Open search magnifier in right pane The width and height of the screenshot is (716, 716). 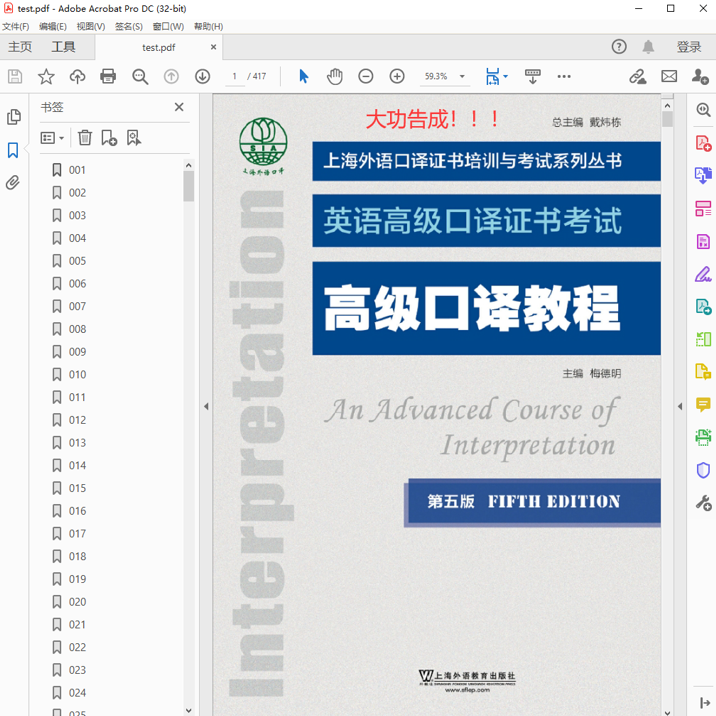pos(703,110)
